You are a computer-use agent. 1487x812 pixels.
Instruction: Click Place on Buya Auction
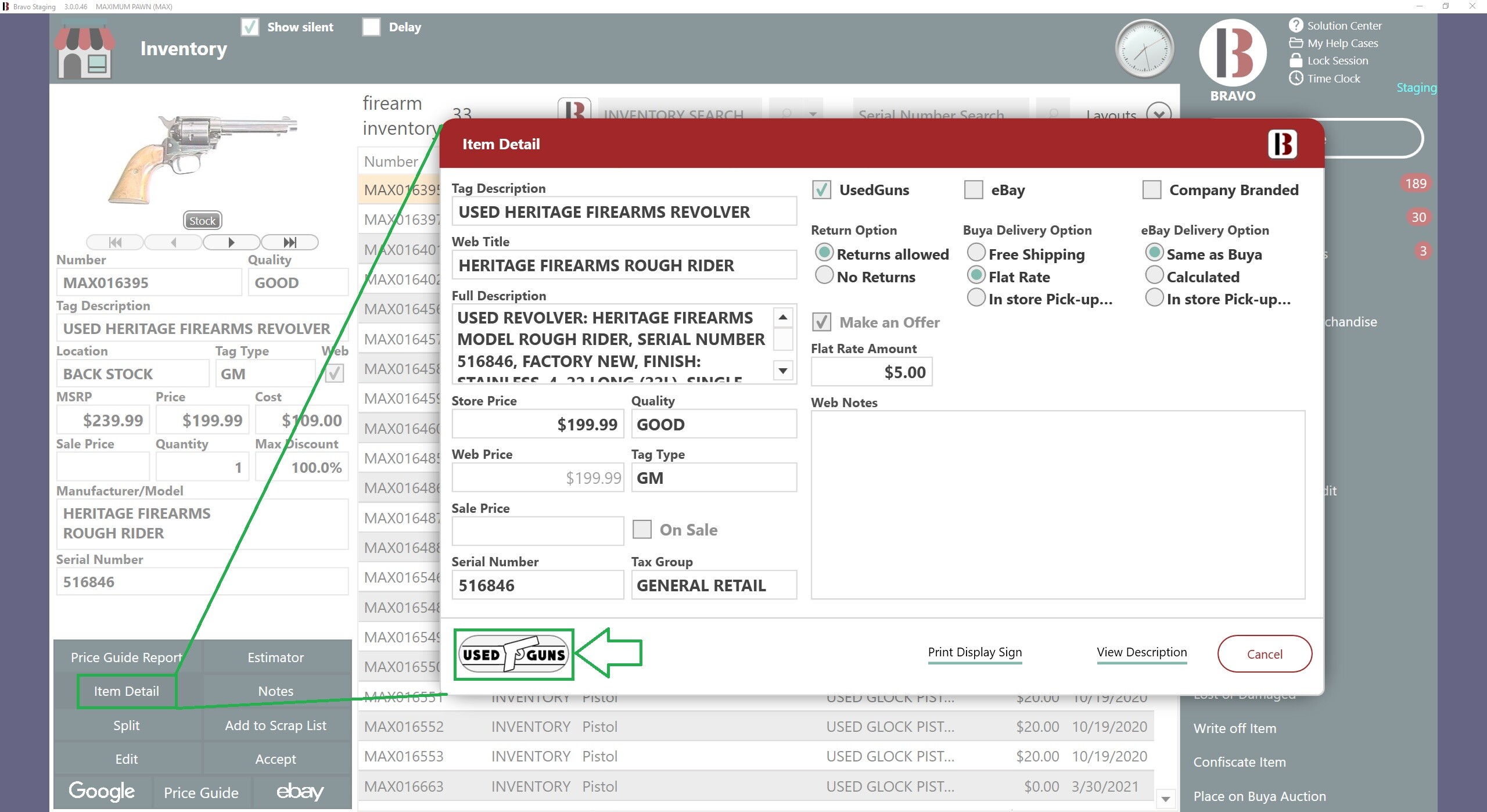click(x=1259, y=796)
